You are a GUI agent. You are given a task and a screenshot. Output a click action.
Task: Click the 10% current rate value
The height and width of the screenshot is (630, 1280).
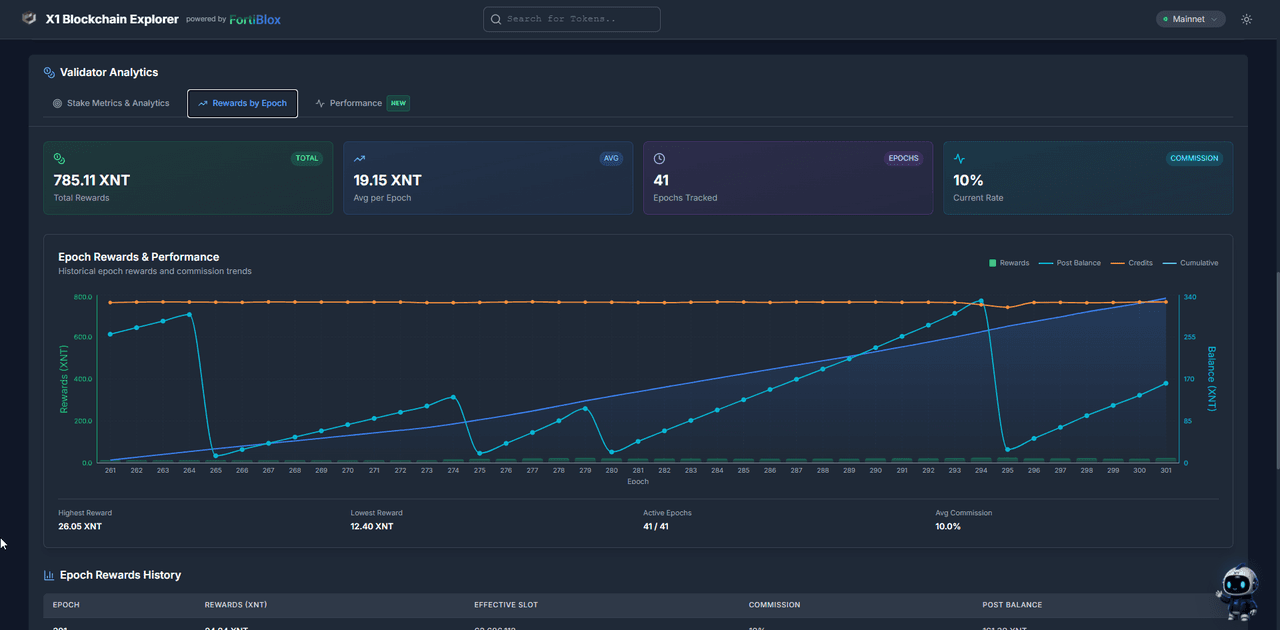pos(968,181)
